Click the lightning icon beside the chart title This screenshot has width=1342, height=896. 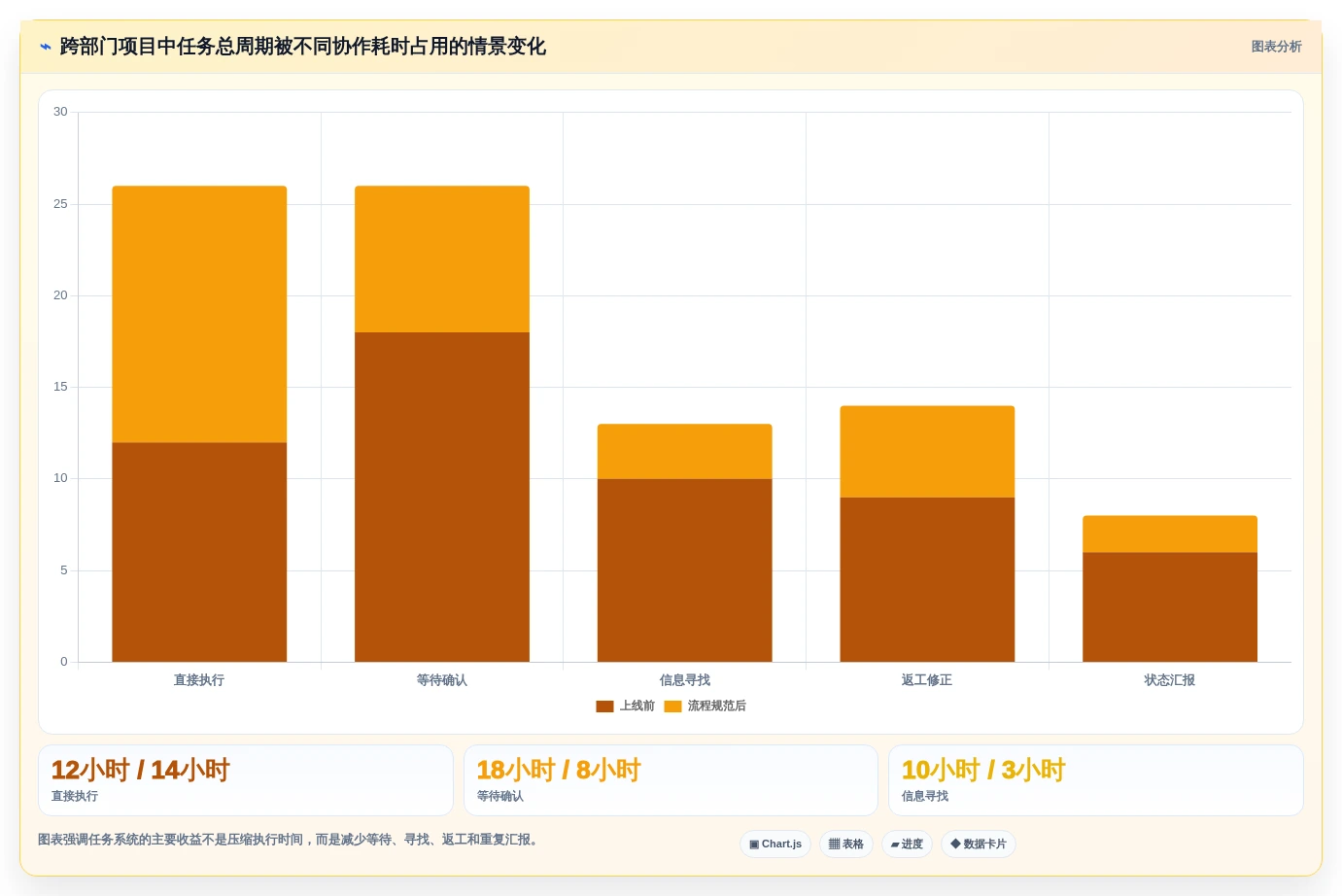(45, 47)
